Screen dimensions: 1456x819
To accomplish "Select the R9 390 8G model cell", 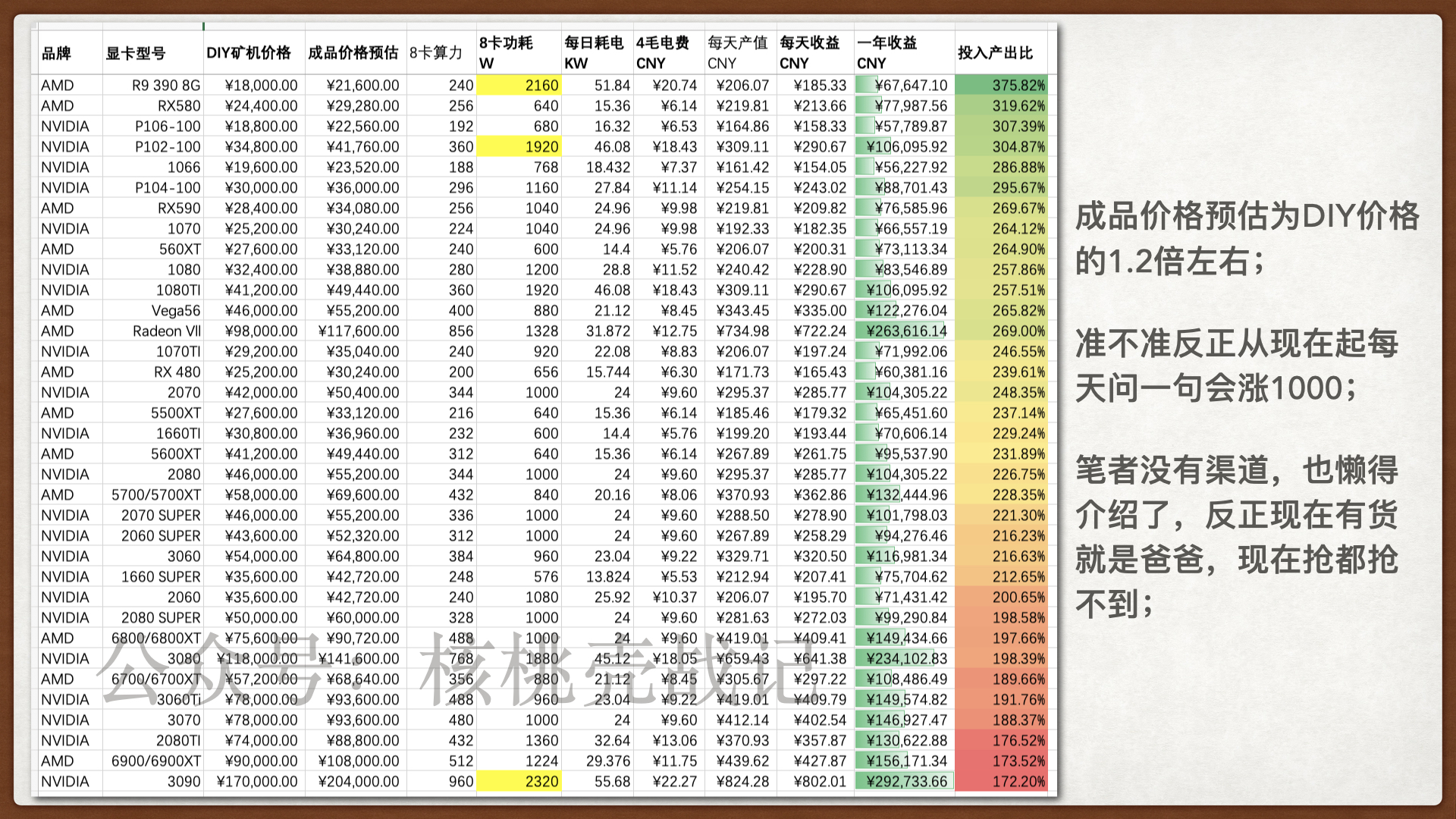I will tap(165, 86).
